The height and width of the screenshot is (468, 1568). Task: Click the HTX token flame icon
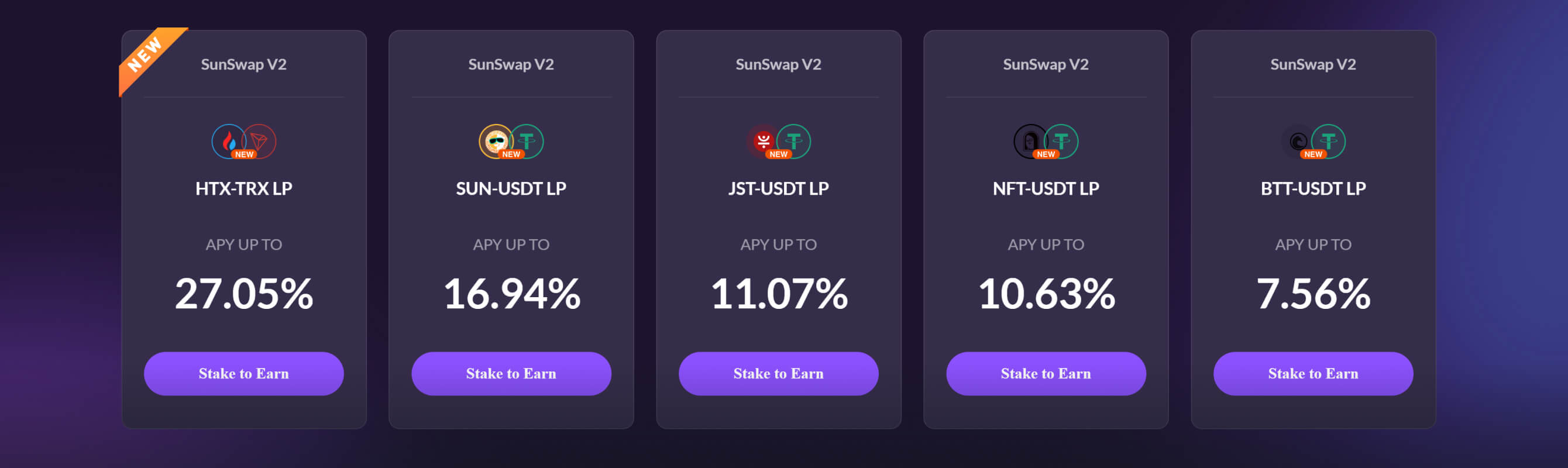tap(228, 140)
